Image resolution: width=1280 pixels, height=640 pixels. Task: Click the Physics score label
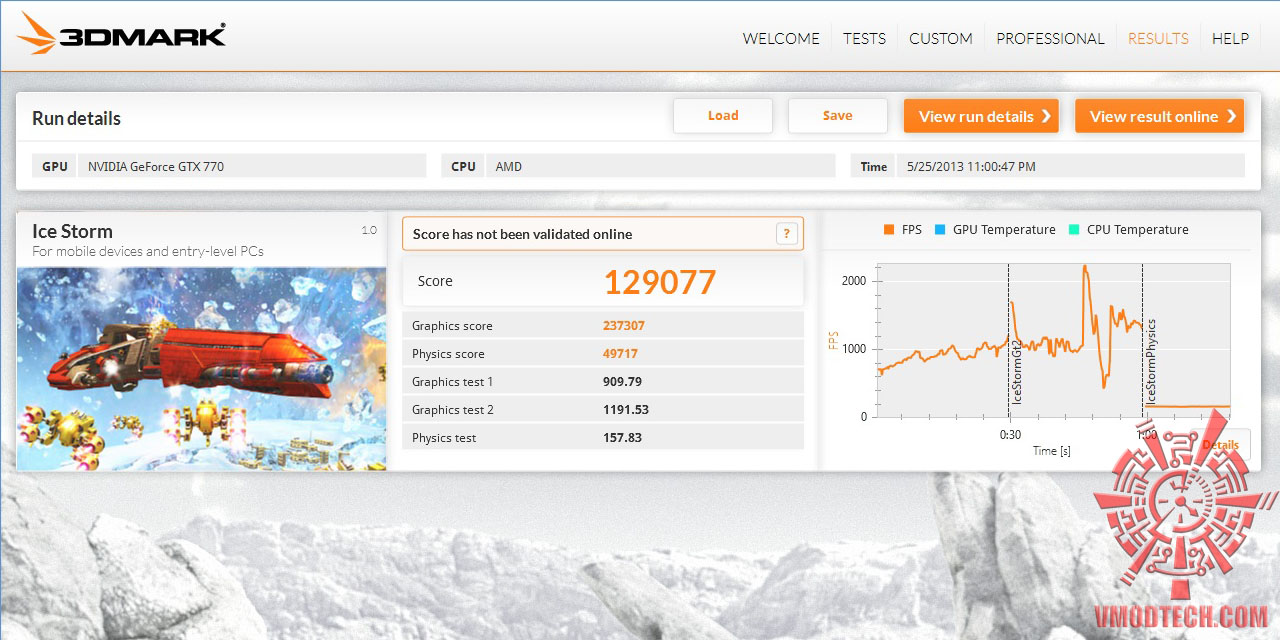tap(448, 354)
